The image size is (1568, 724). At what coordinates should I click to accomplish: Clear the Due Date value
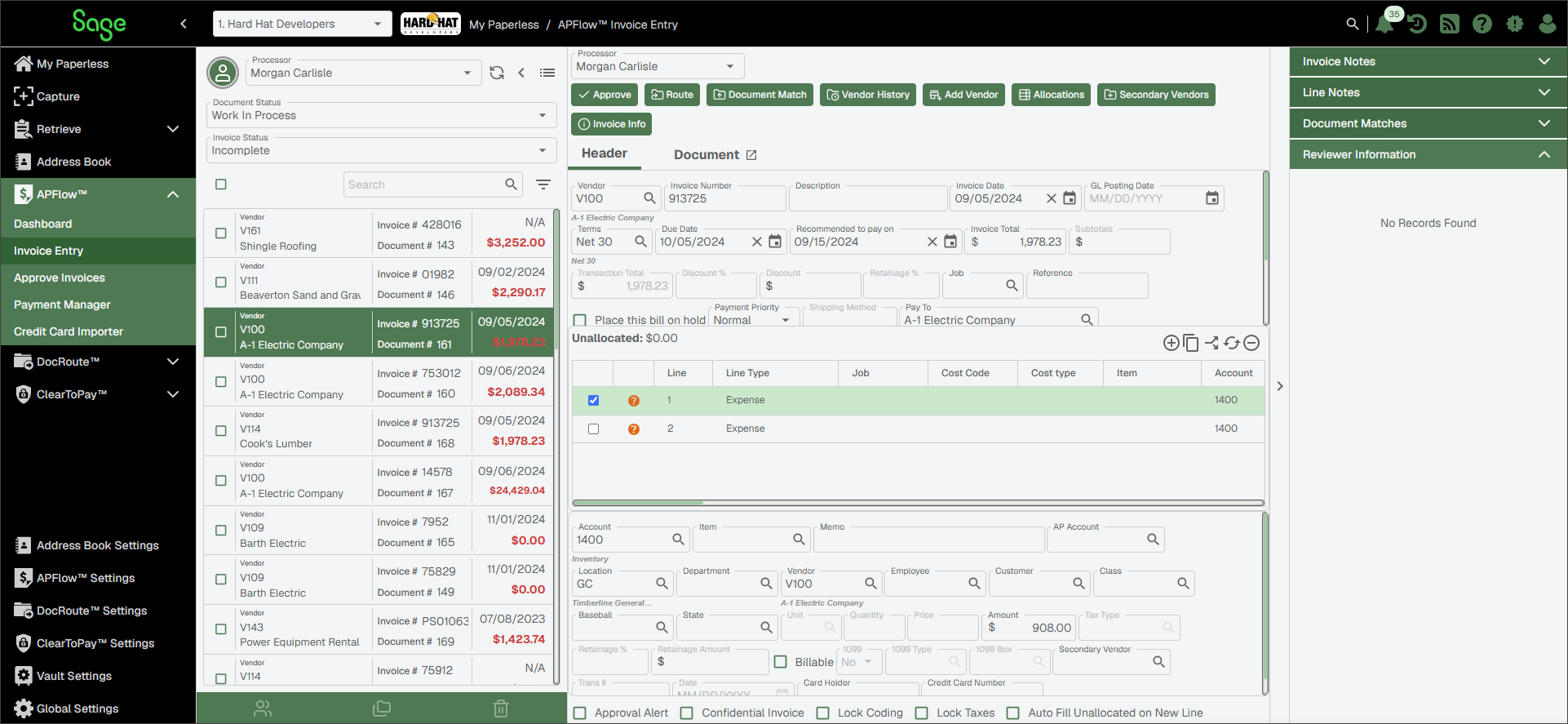coord(757,242)
